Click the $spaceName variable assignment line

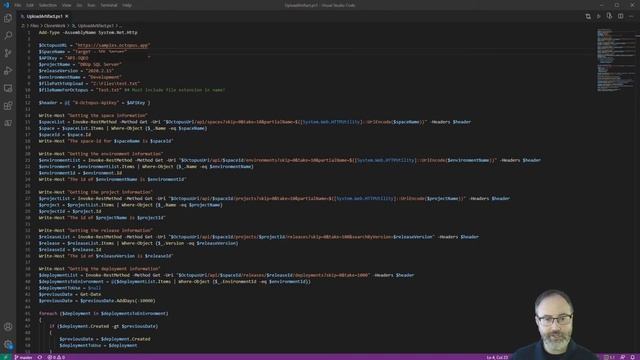point(83,52)
